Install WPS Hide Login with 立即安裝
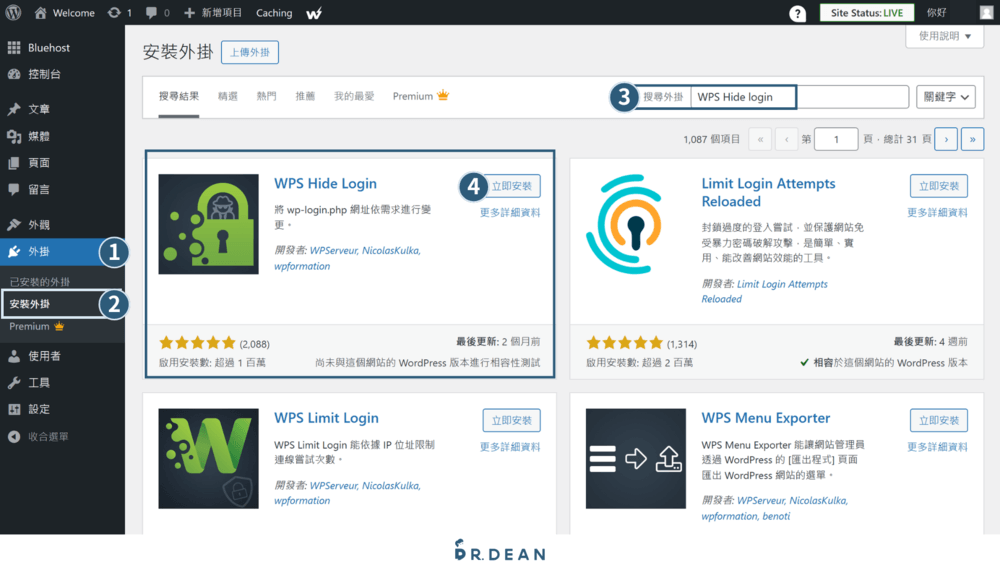1000x573 pixels. 511,186
